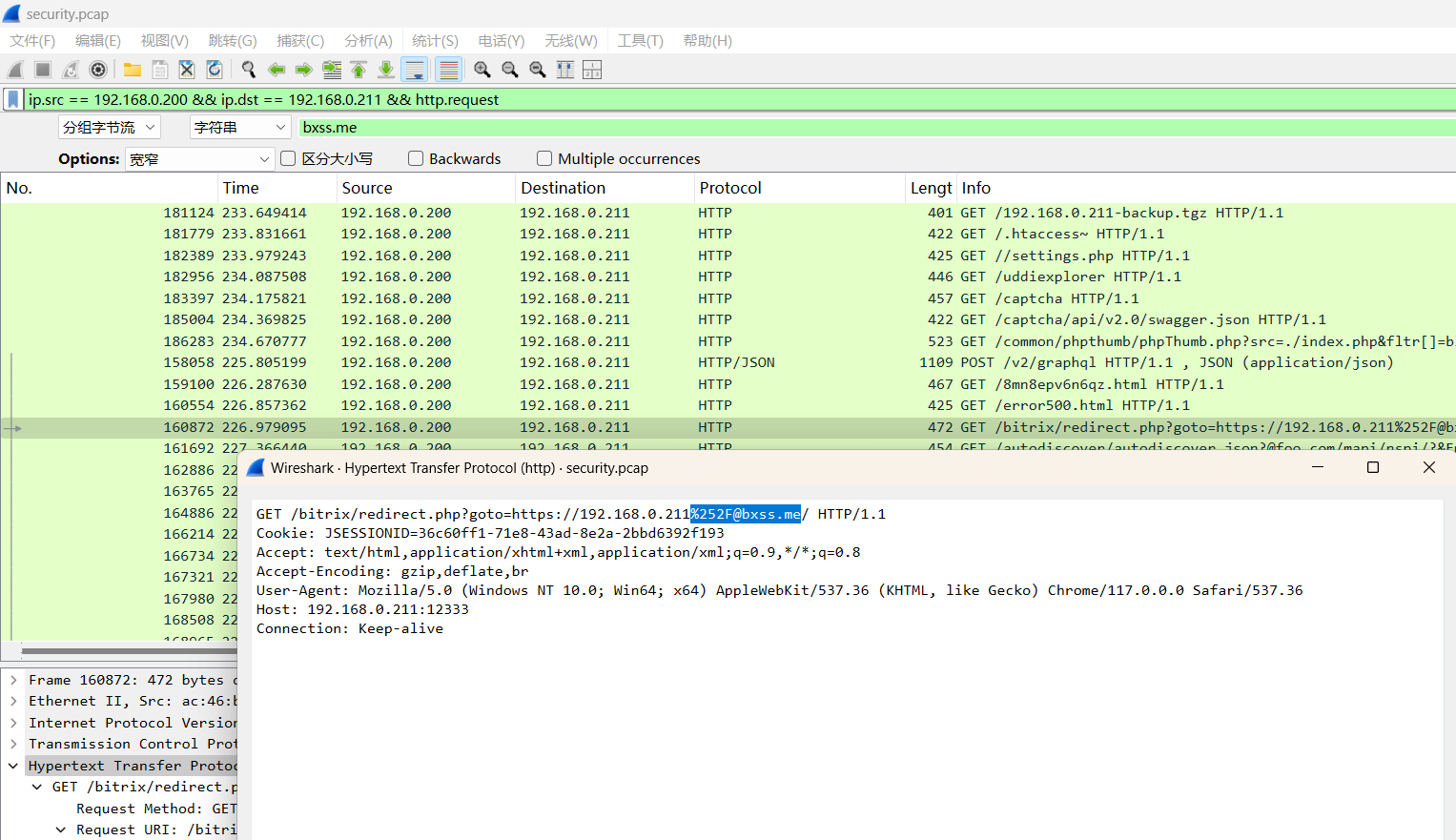Zoom out on packet text
The width and height of the screenshot is (1456, 840).
(510, 70)
